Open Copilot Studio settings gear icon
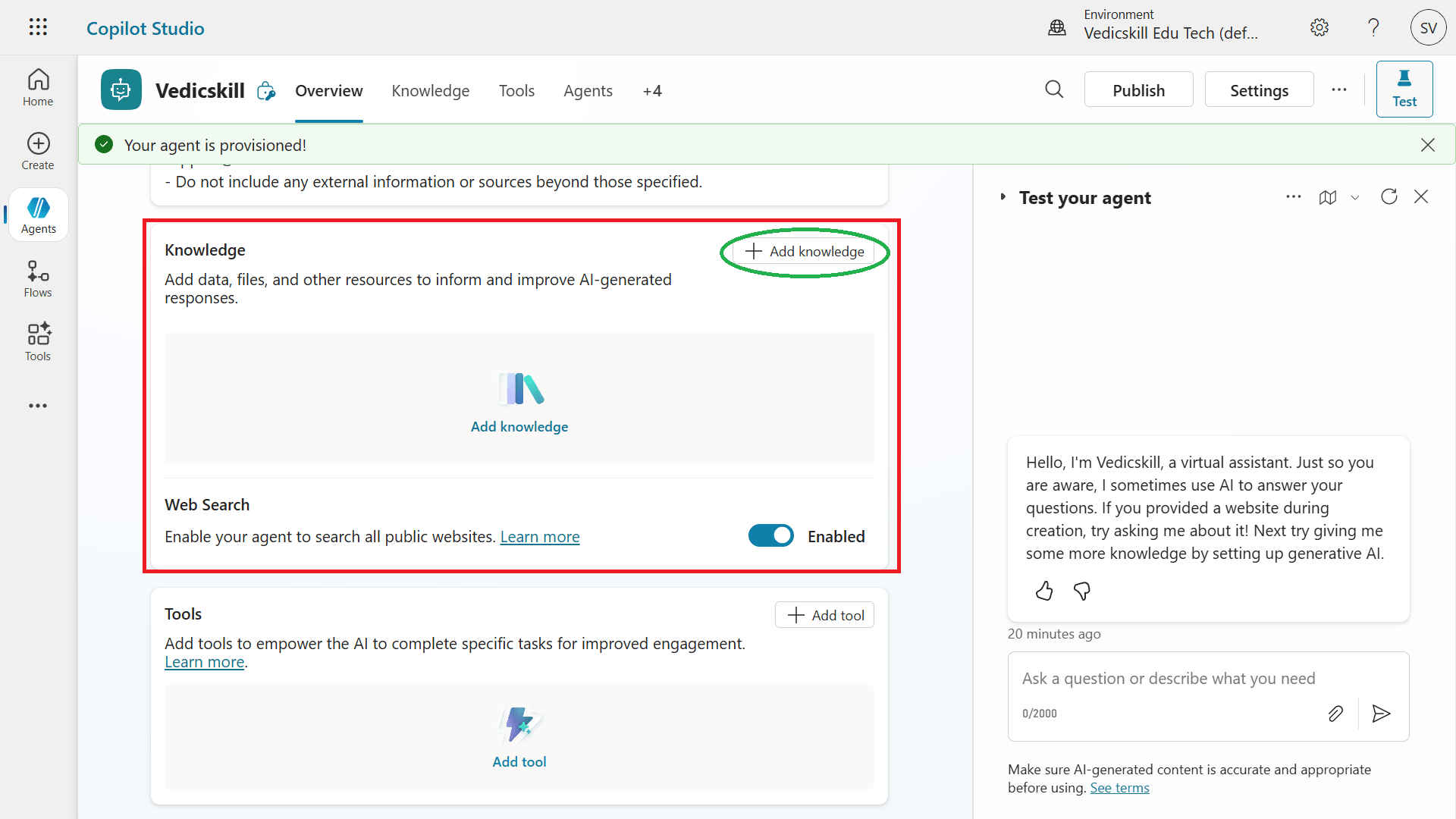The height and width of the screenshot is (819, 1456). (x=1319, y=27)
